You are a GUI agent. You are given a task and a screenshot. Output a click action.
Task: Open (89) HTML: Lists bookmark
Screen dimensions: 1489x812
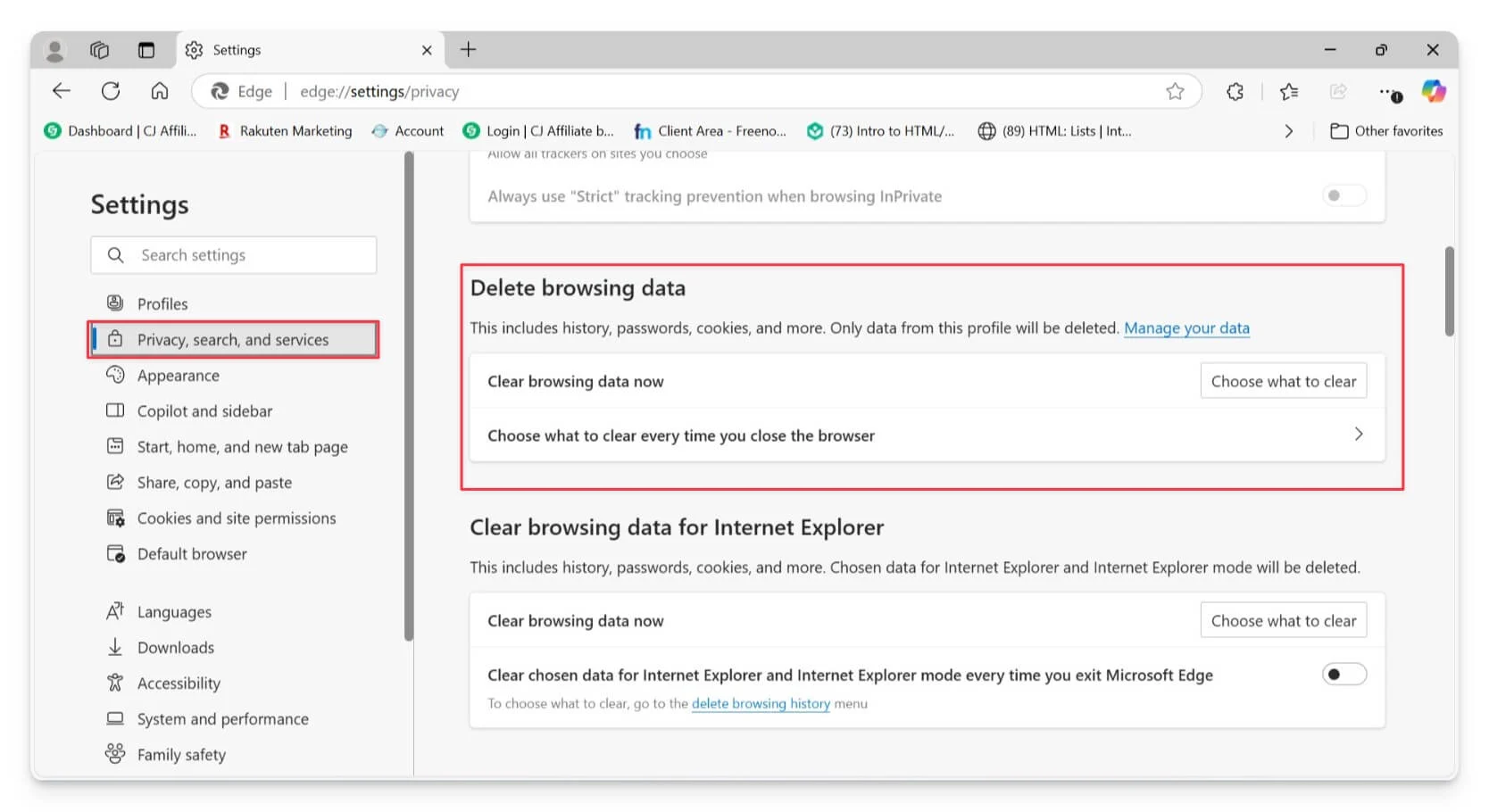pos(1054,131)
